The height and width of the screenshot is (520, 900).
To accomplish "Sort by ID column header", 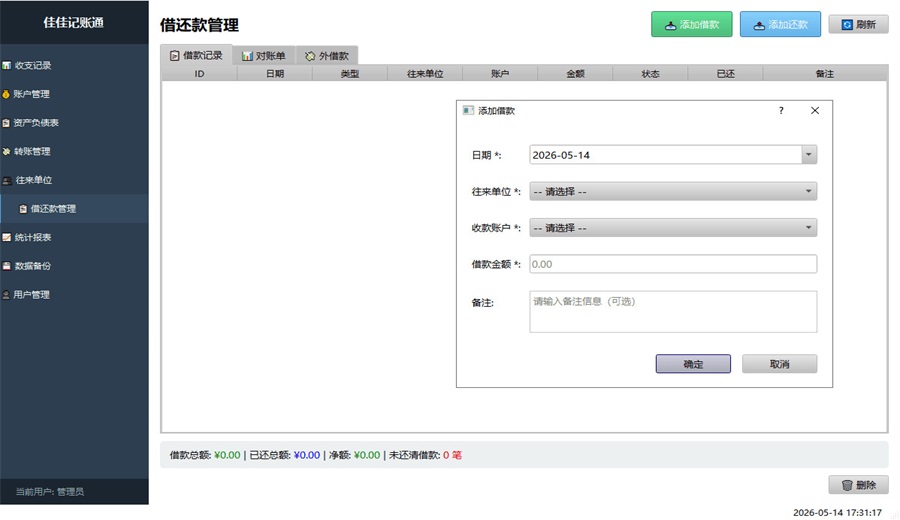I will point(199,73).
